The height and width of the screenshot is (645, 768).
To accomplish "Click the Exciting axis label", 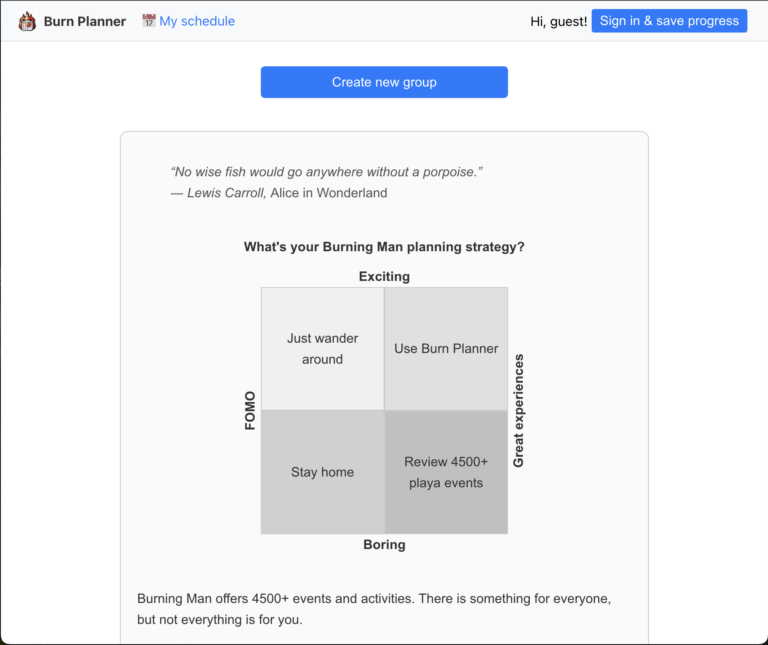I will [x=384, y=276].
